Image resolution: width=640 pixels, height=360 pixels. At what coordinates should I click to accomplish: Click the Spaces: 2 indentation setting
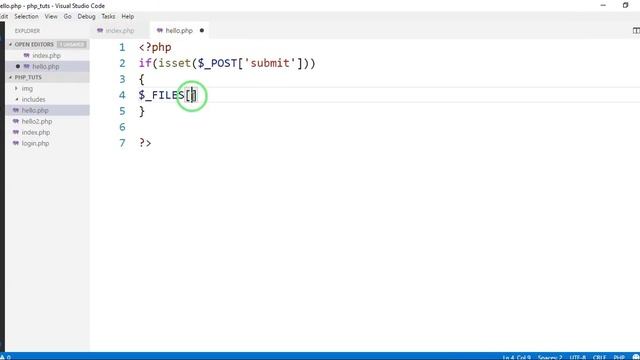click(550, 357)
